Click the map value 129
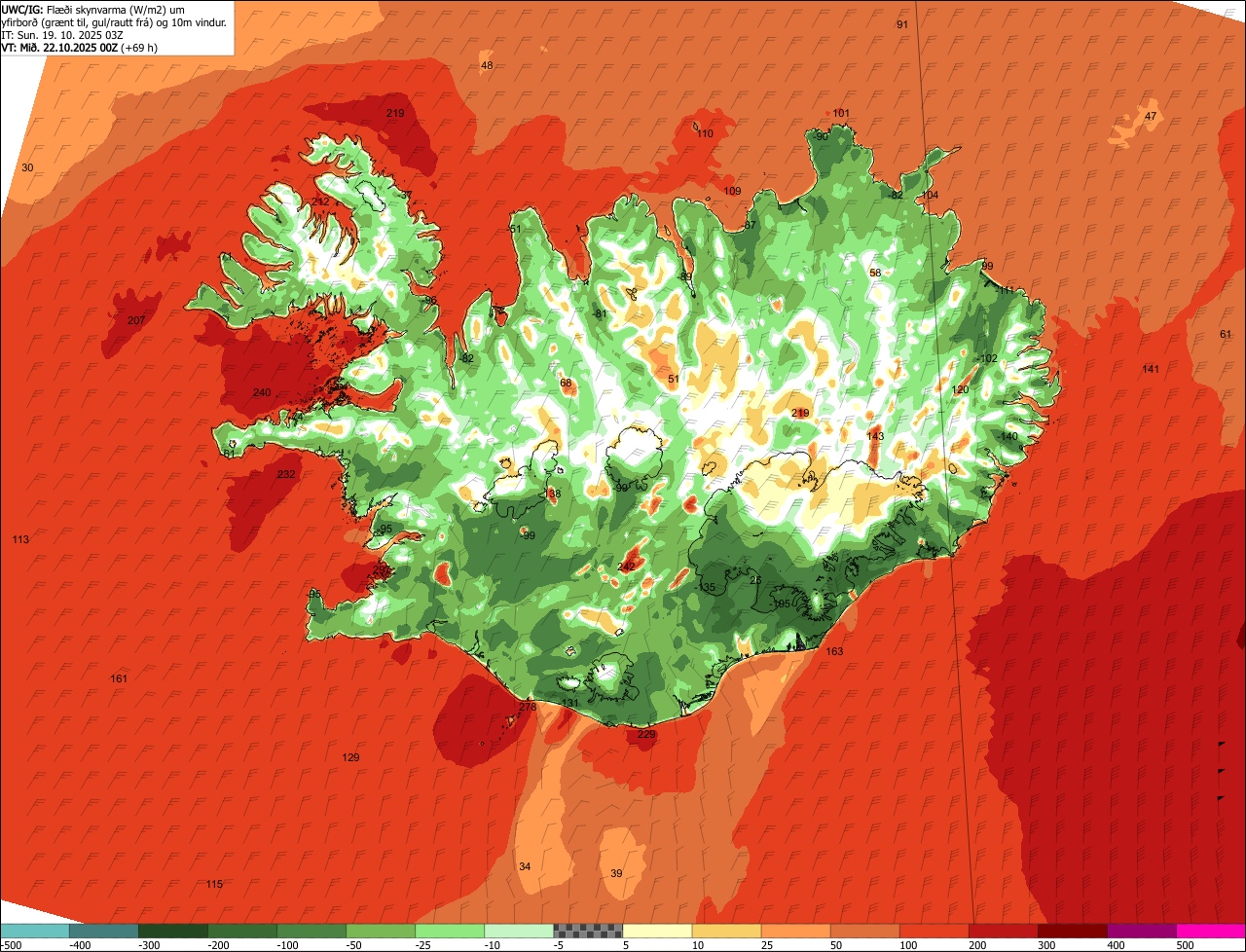The height and width of the screenshot is (952, 1246). point(350,757)
